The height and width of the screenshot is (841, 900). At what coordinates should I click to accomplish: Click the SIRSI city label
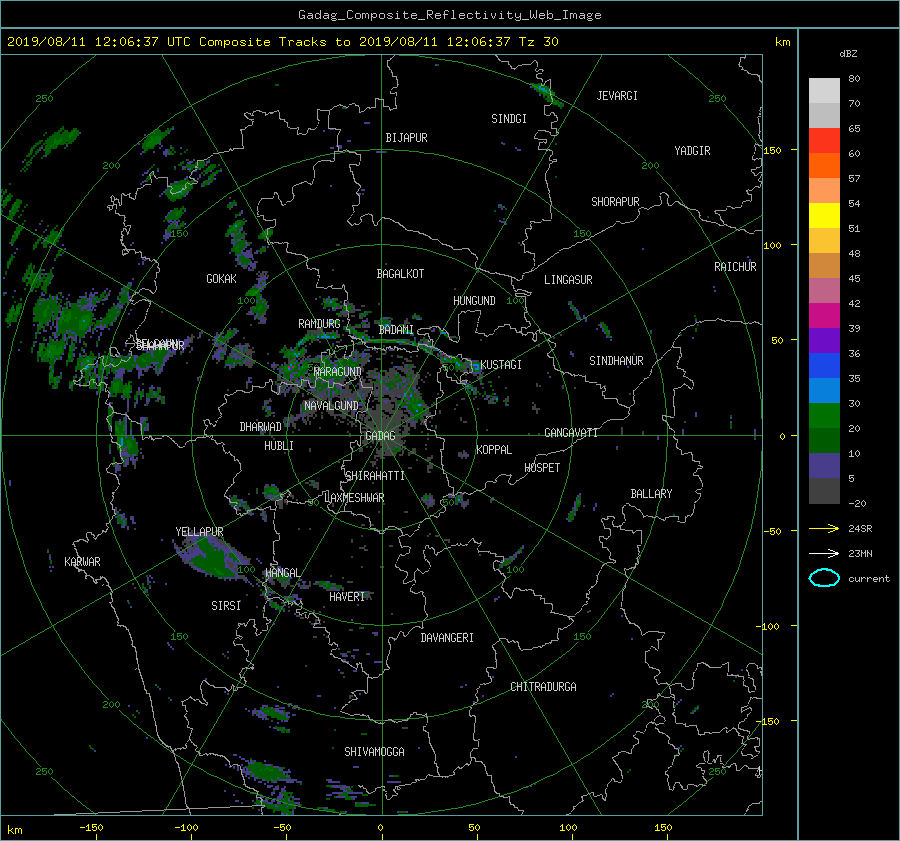pyautogui.click(x=226, y=606)
